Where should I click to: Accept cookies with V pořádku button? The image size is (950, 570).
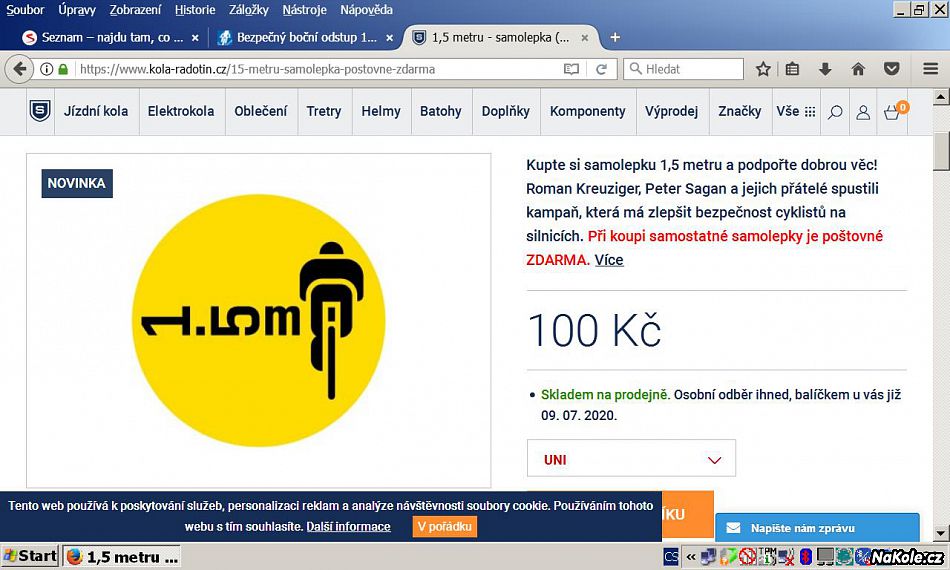pyautogui.click(x=445, y=526)
